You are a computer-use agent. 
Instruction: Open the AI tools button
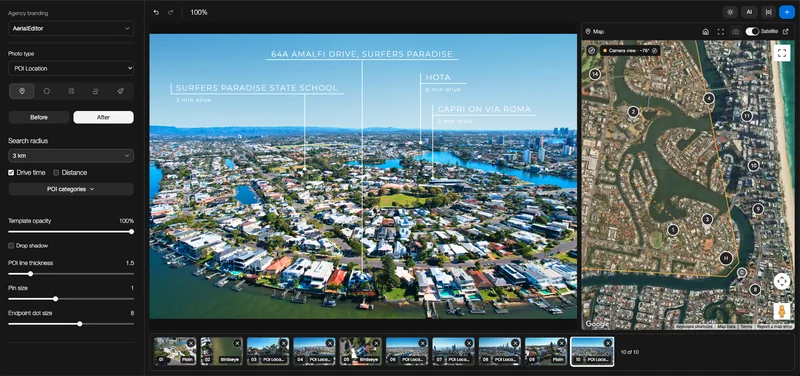tap(749, 12)
